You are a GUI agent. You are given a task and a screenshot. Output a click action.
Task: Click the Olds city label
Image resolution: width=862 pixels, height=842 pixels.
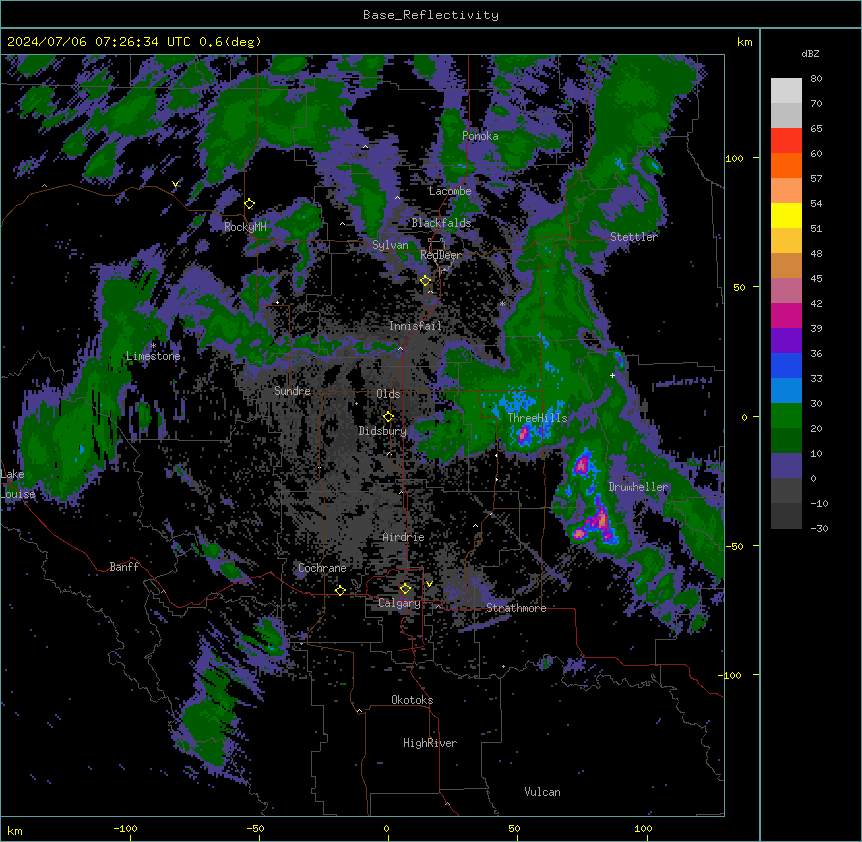coord(388,394)
